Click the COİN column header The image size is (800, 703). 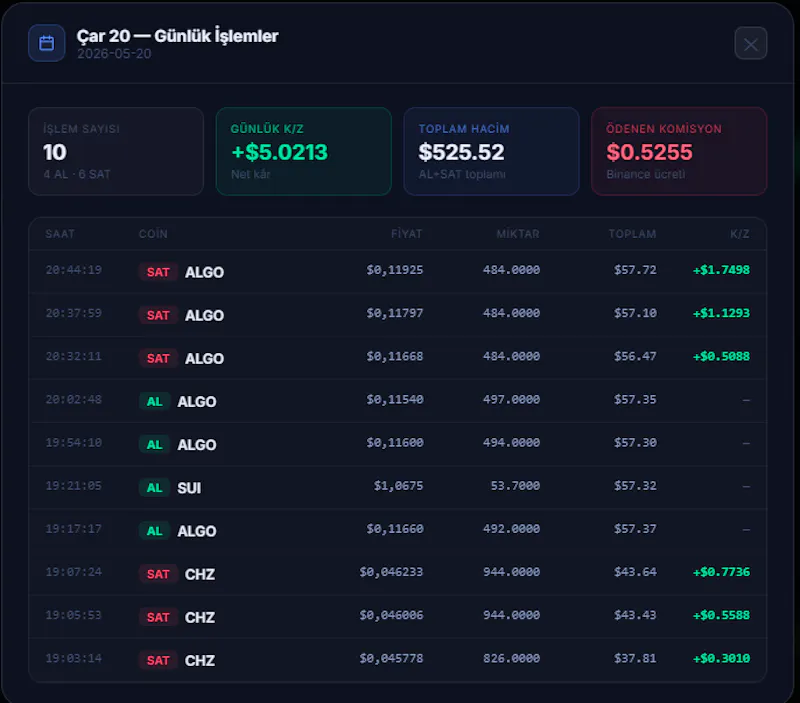tap(153, 234)
